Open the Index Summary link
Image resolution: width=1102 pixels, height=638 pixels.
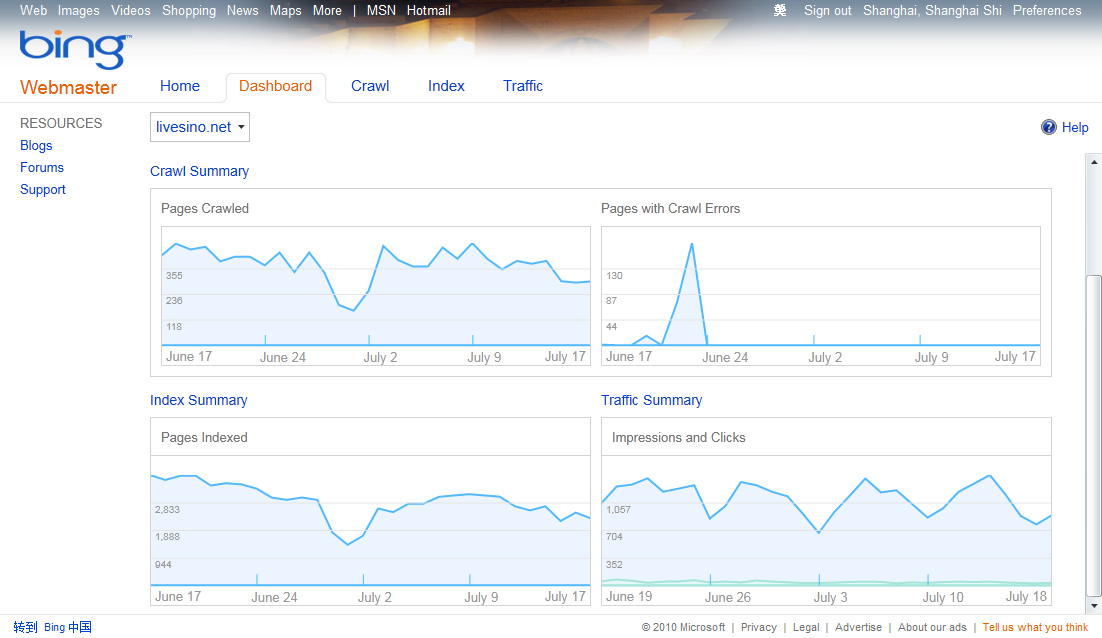coord(199,400)
